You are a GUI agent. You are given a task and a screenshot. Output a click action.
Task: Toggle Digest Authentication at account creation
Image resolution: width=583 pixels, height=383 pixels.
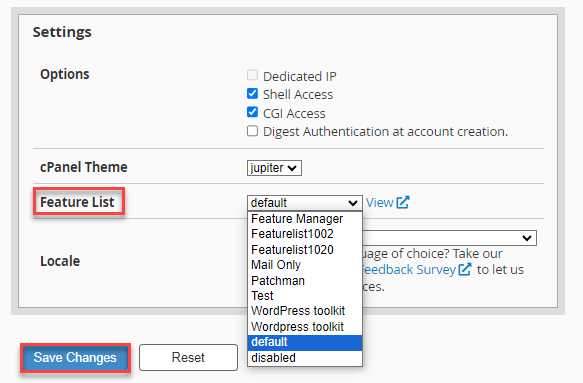coord(252,131)
